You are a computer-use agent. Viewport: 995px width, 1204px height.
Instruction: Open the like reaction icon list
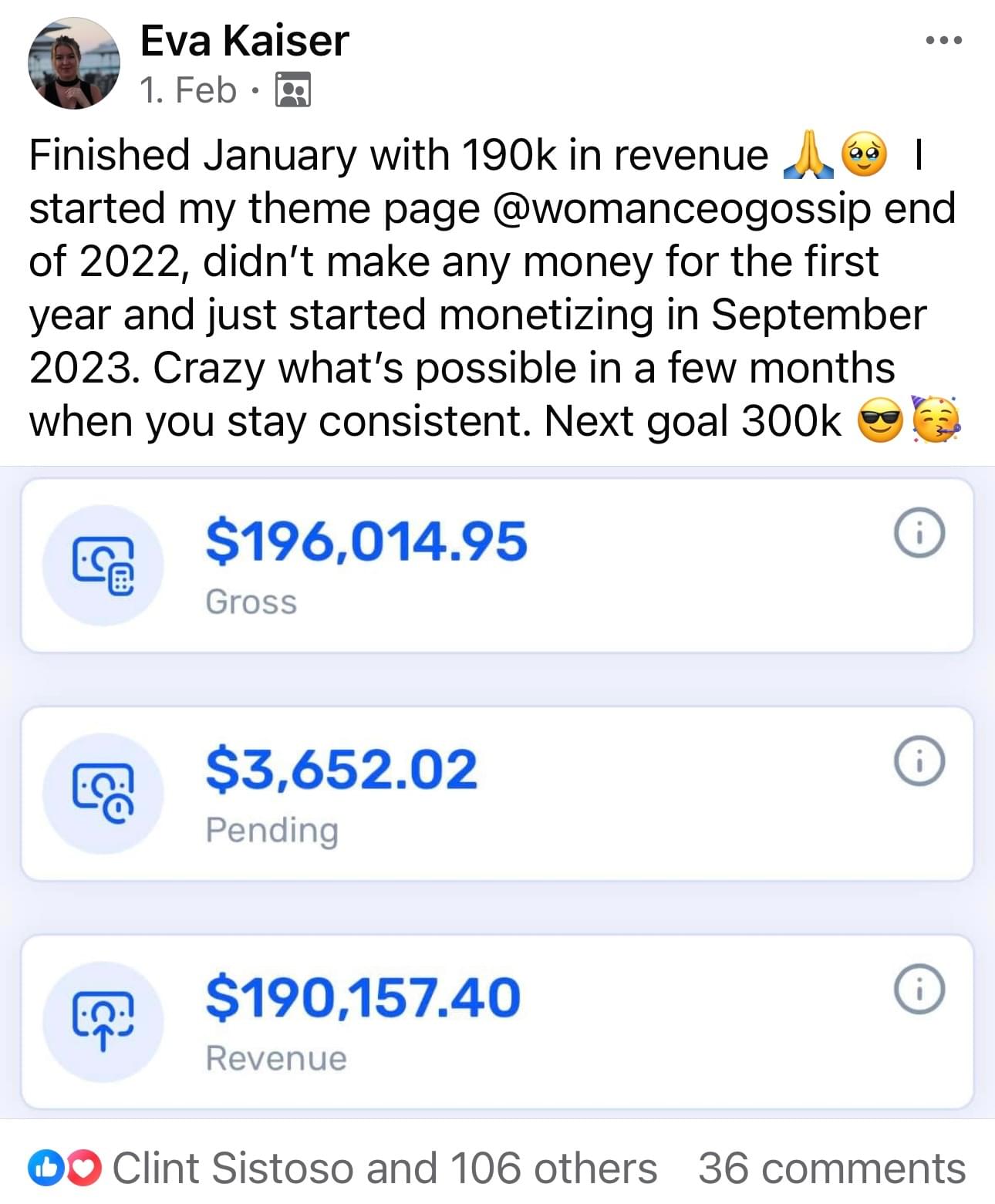(45, 1168)
